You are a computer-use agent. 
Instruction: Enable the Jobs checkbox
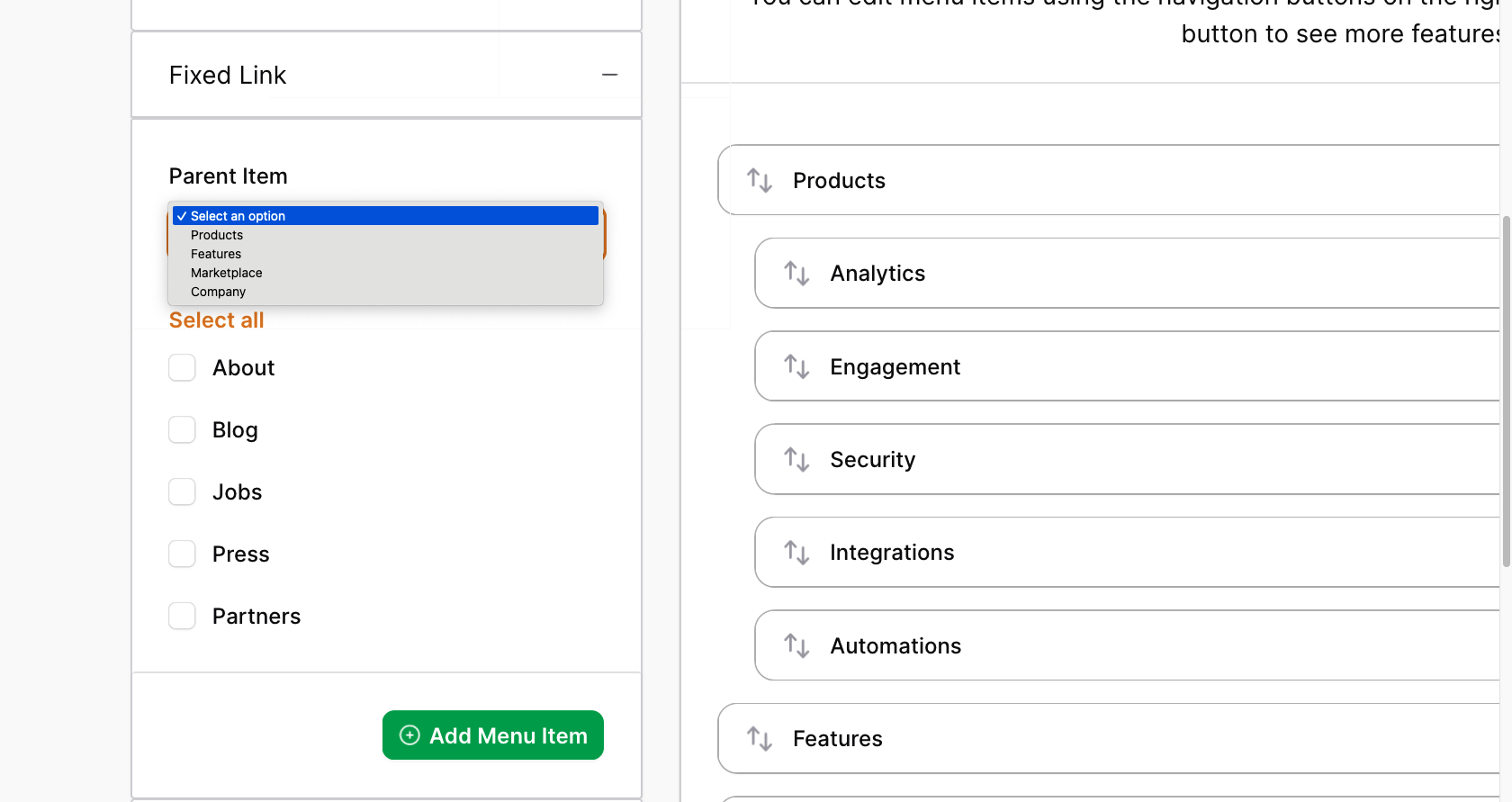182,491
